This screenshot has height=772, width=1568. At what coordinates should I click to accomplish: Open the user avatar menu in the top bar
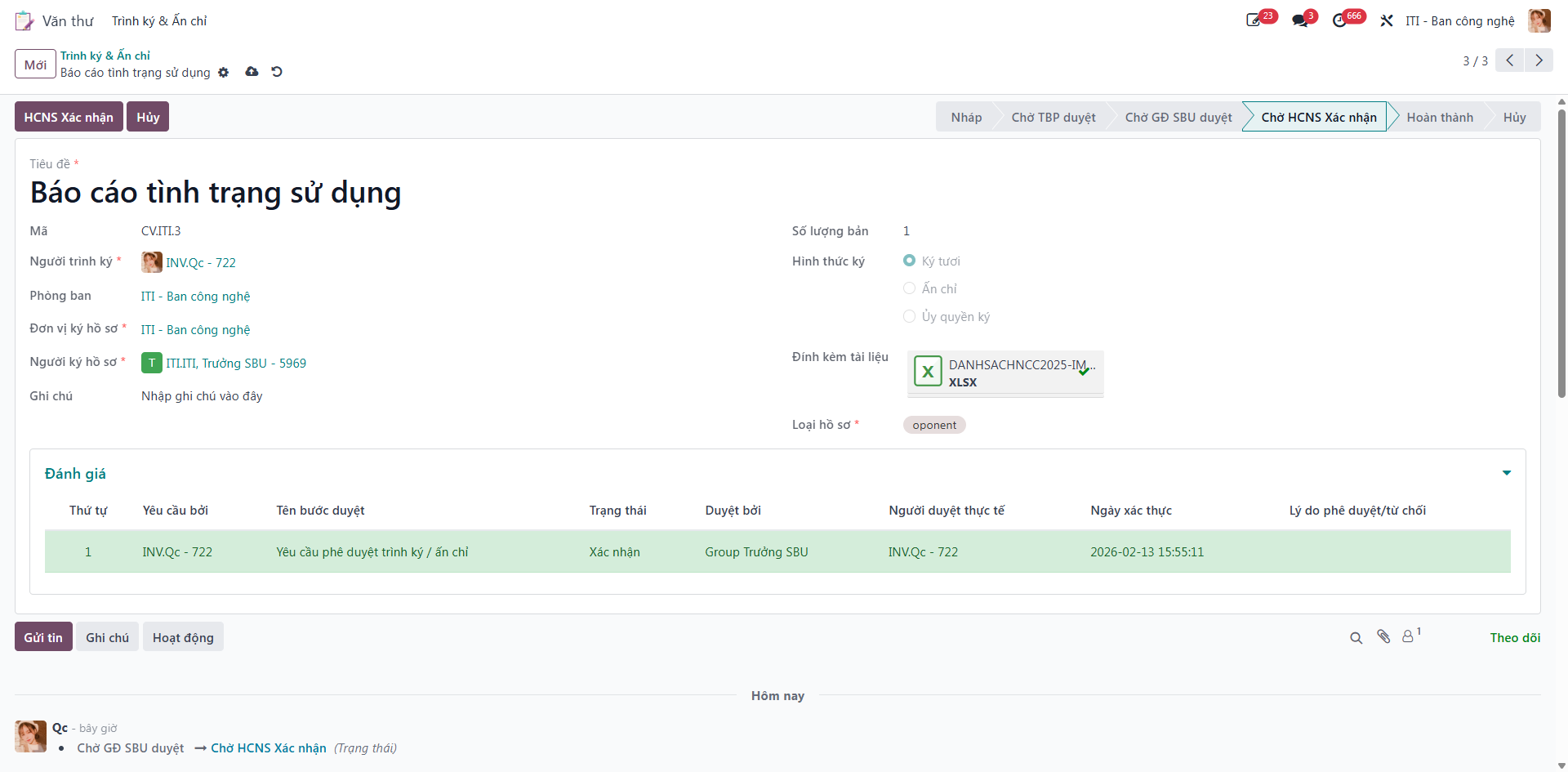1539,20
